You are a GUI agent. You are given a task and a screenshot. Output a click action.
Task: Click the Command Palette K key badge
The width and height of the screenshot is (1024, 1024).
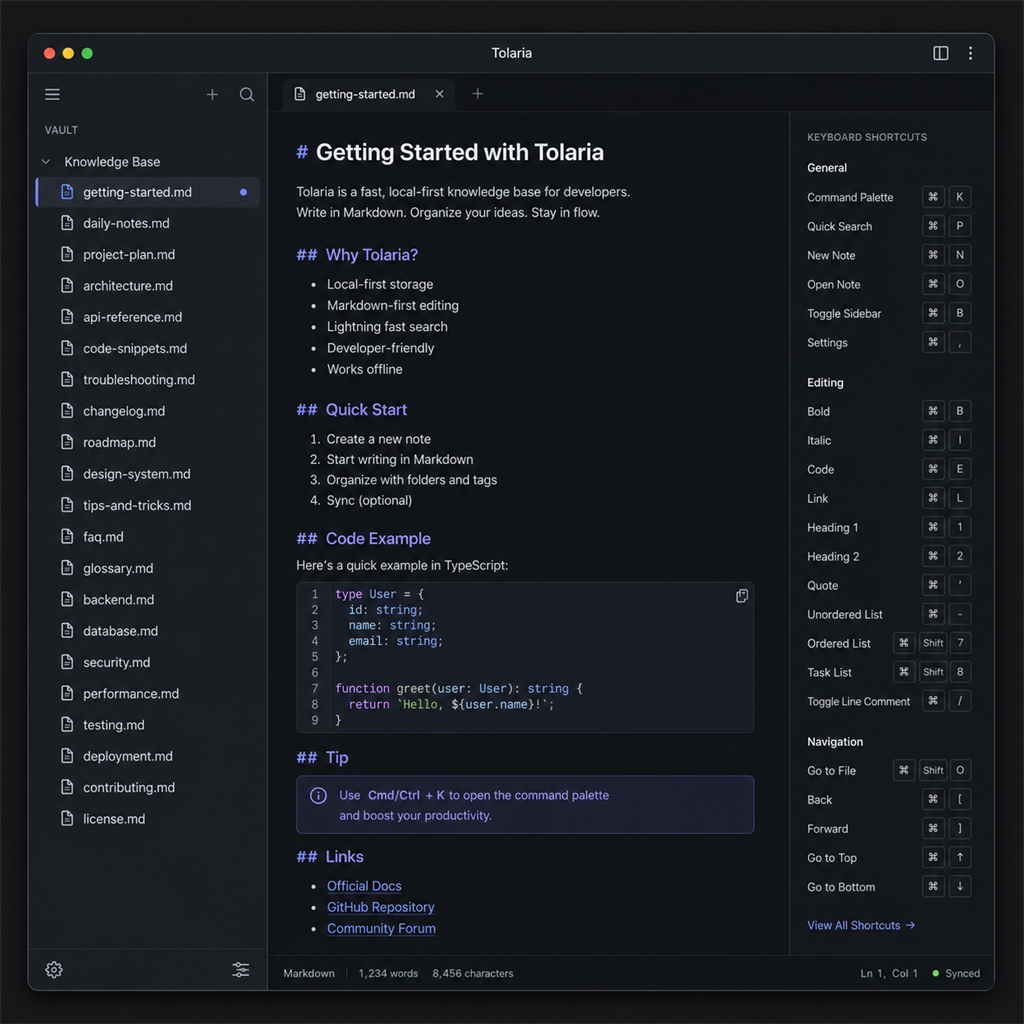(x=959, y=197)
